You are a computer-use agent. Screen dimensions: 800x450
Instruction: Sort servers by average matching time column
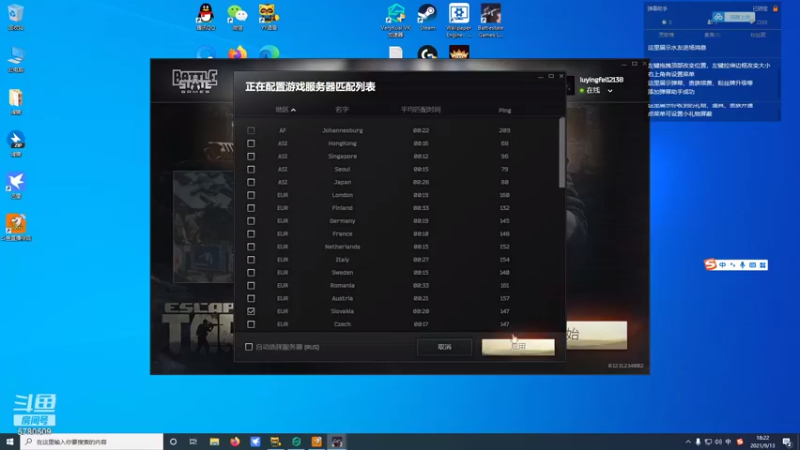point(420,110)
